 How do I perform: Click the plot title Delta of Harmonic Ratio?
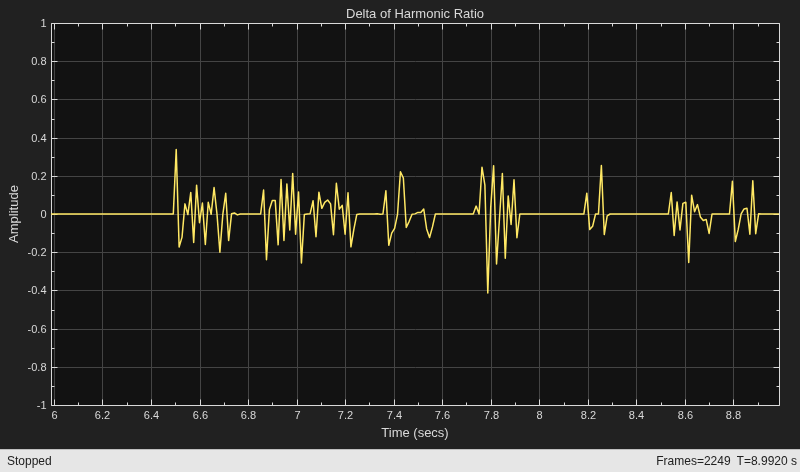(x=415, y=14)
